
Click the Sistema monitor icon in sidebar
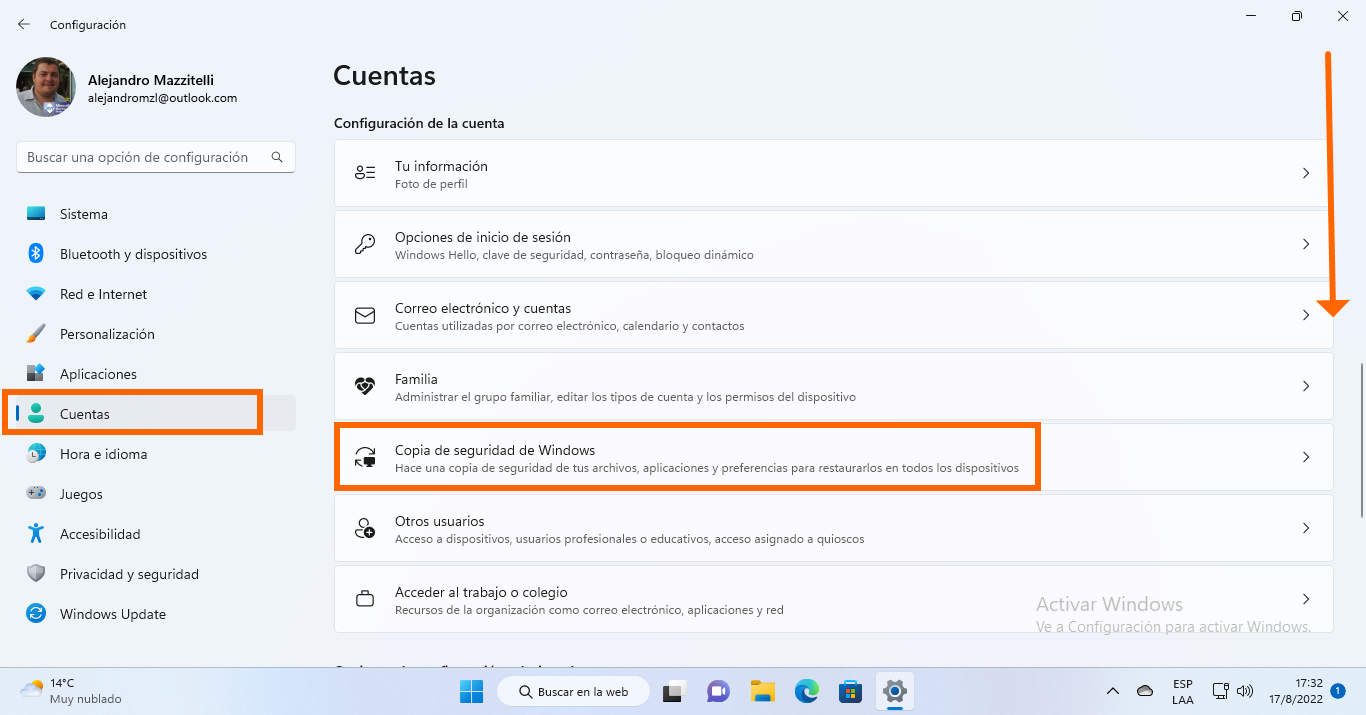click(36, 214)
